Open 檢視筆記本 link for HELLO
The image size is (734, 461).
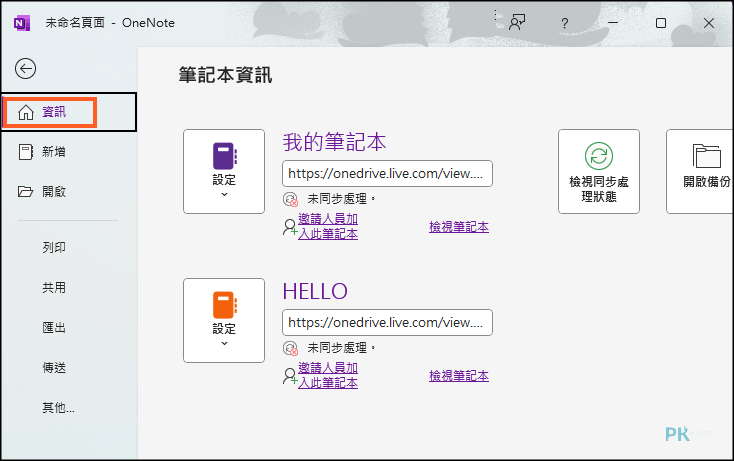(459, 376)
